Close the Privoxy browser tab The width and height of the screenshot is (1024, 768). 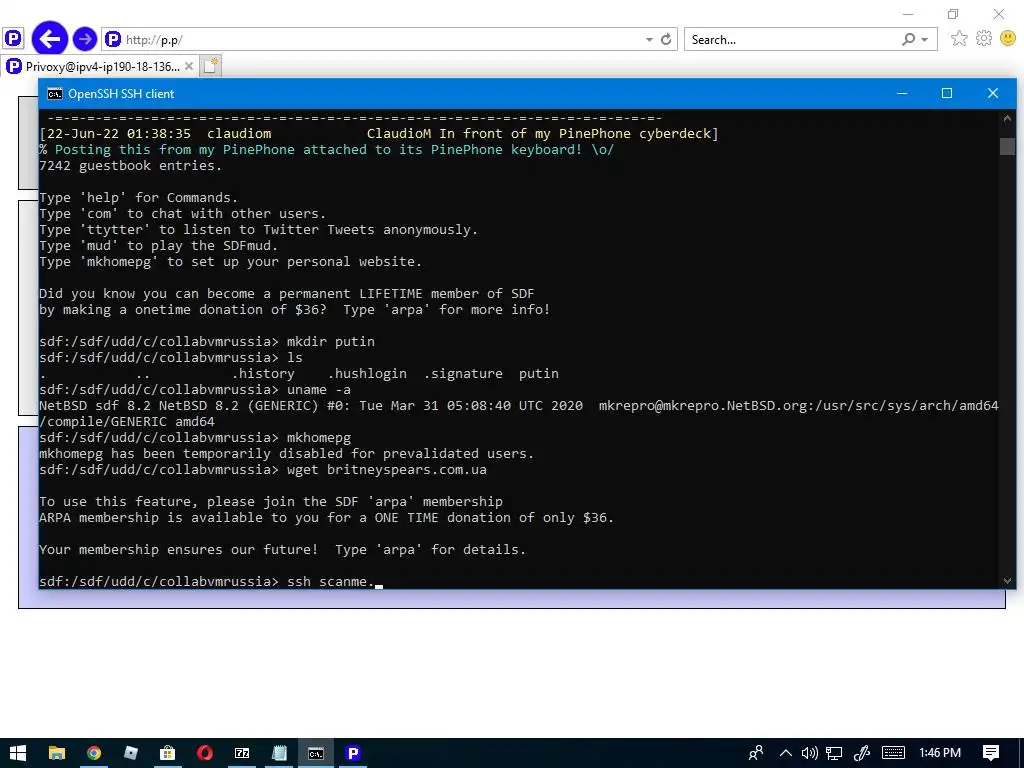click(189, 66)
